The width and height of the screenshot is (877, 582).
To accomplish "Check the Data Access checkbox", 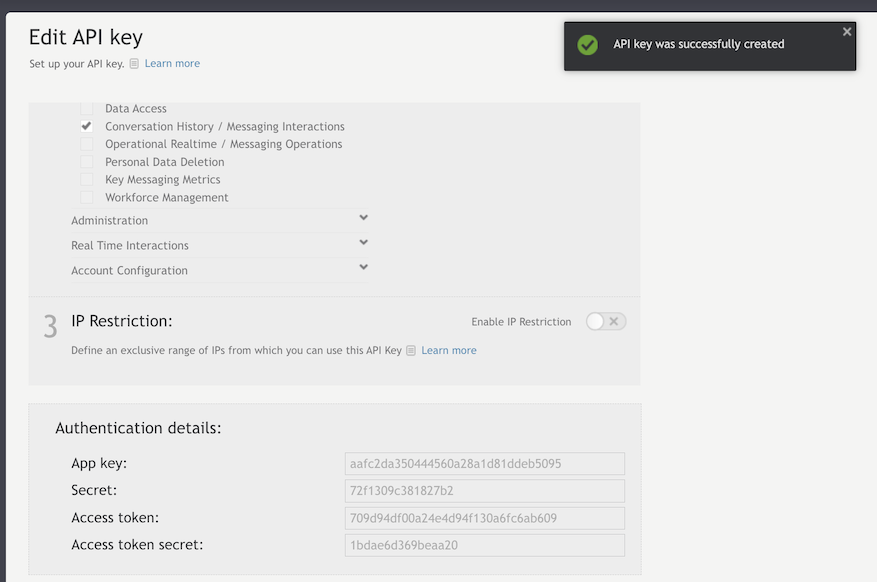I will tap(87, 108).
